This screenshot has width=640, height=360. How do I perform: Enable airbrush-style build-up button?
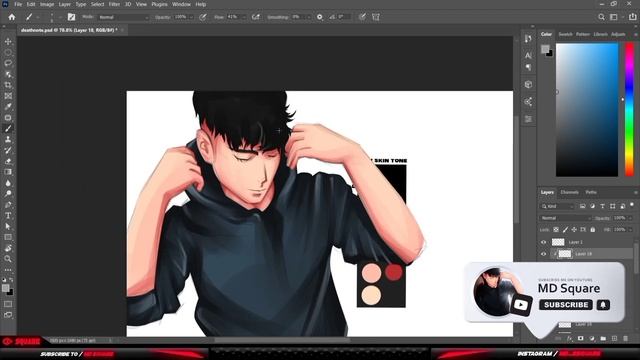pyautogui.click(x=256, y=17)
